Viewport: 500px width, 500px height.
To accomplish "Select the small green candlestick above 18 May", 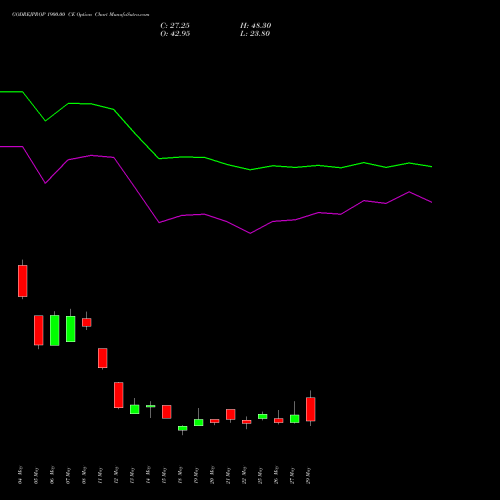I will (183, 429).
